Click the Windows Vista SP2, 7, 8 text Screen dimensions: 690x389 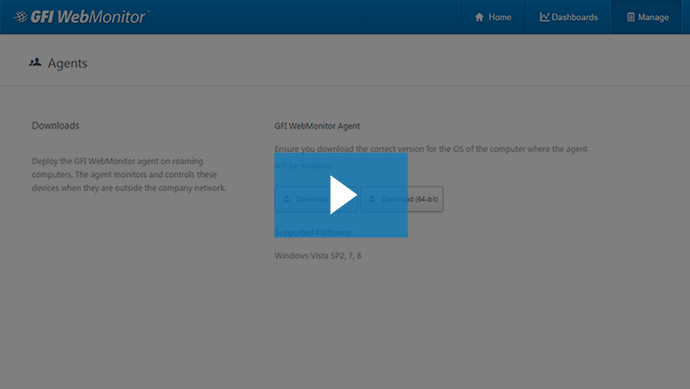[x=318, y=256]
